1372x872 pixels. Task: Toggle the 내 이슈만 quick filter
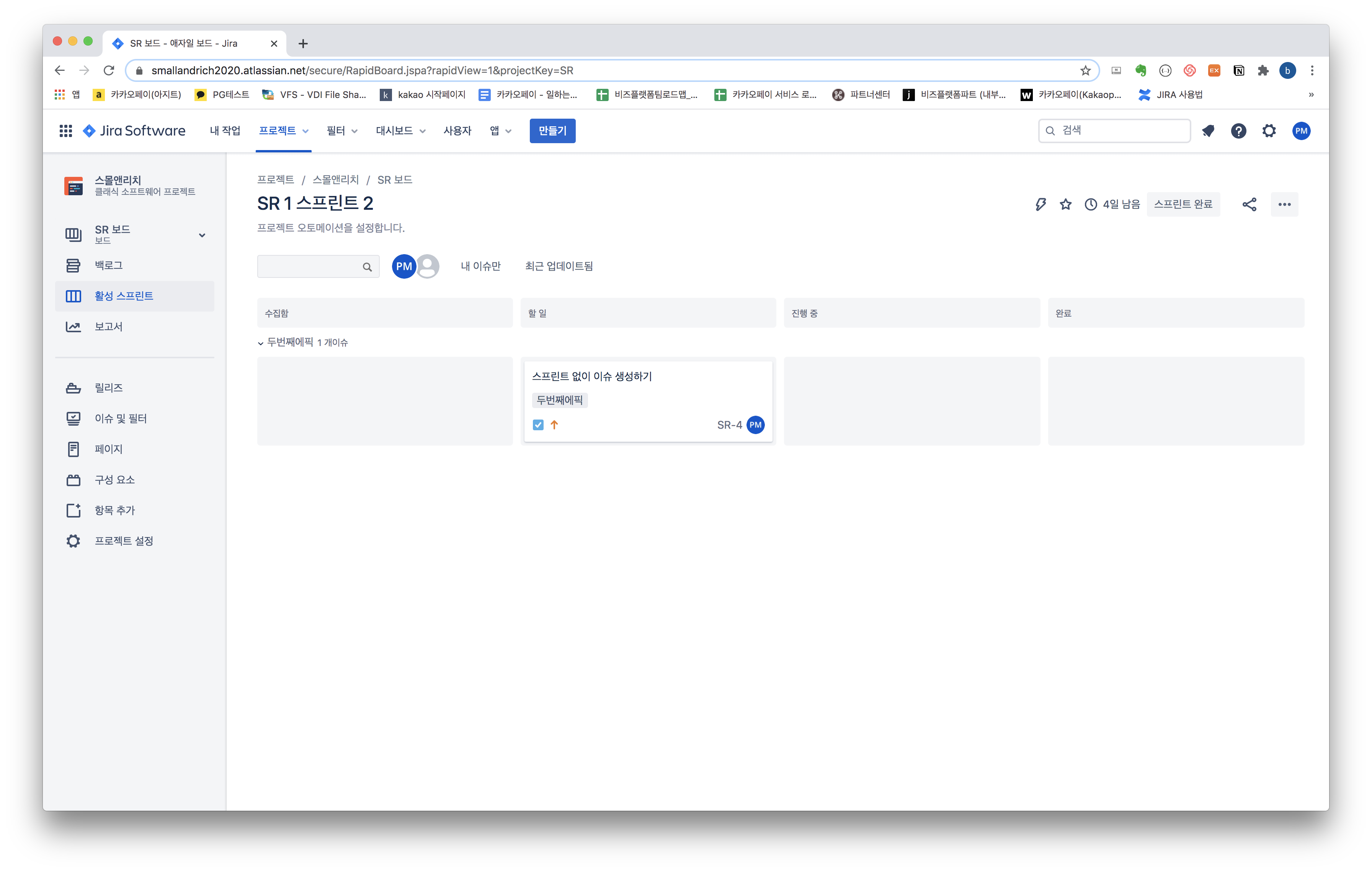coord(480,266)
